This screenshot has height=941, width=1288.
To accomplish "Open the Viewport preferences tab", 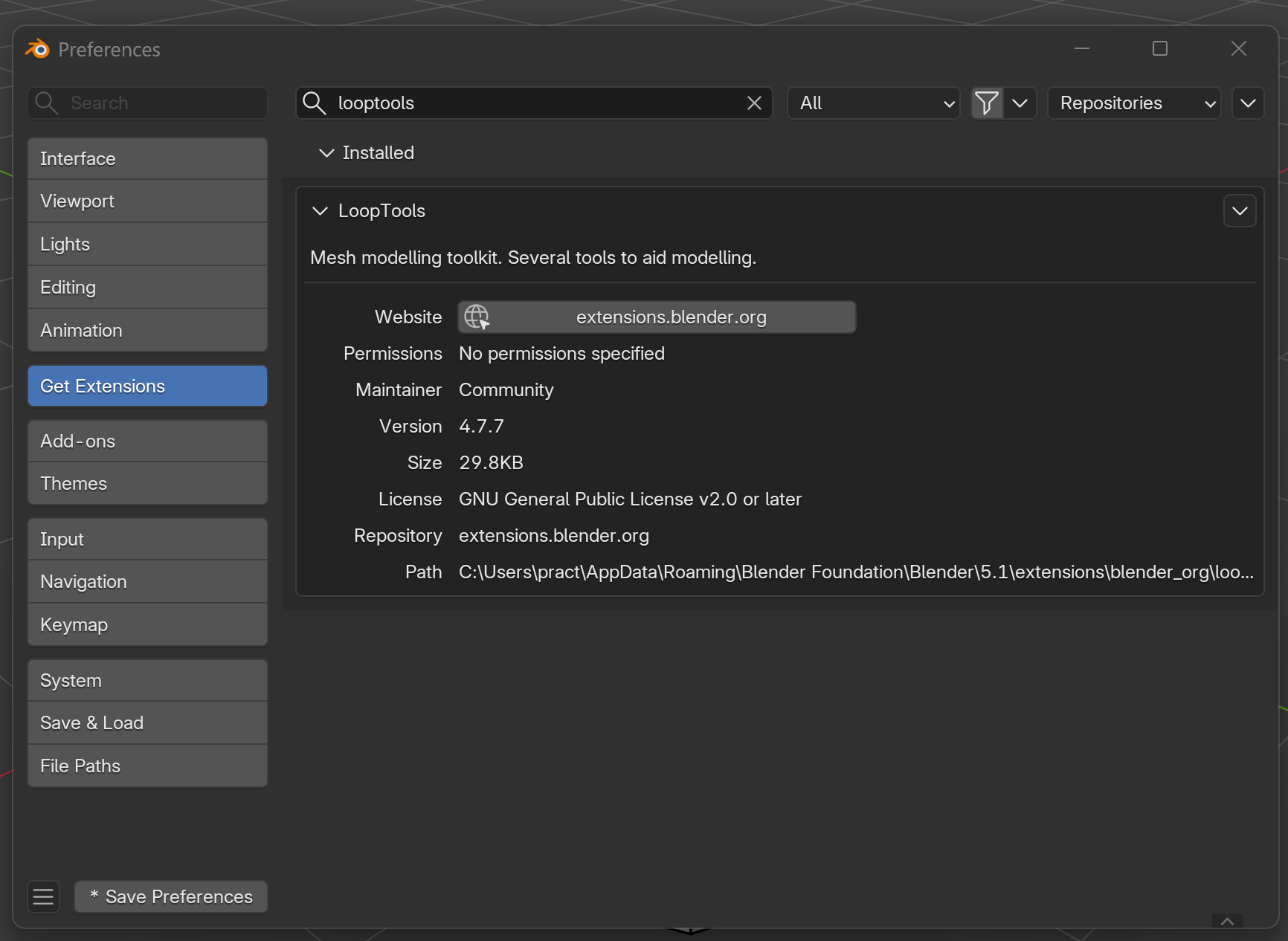I will point(148,201).
